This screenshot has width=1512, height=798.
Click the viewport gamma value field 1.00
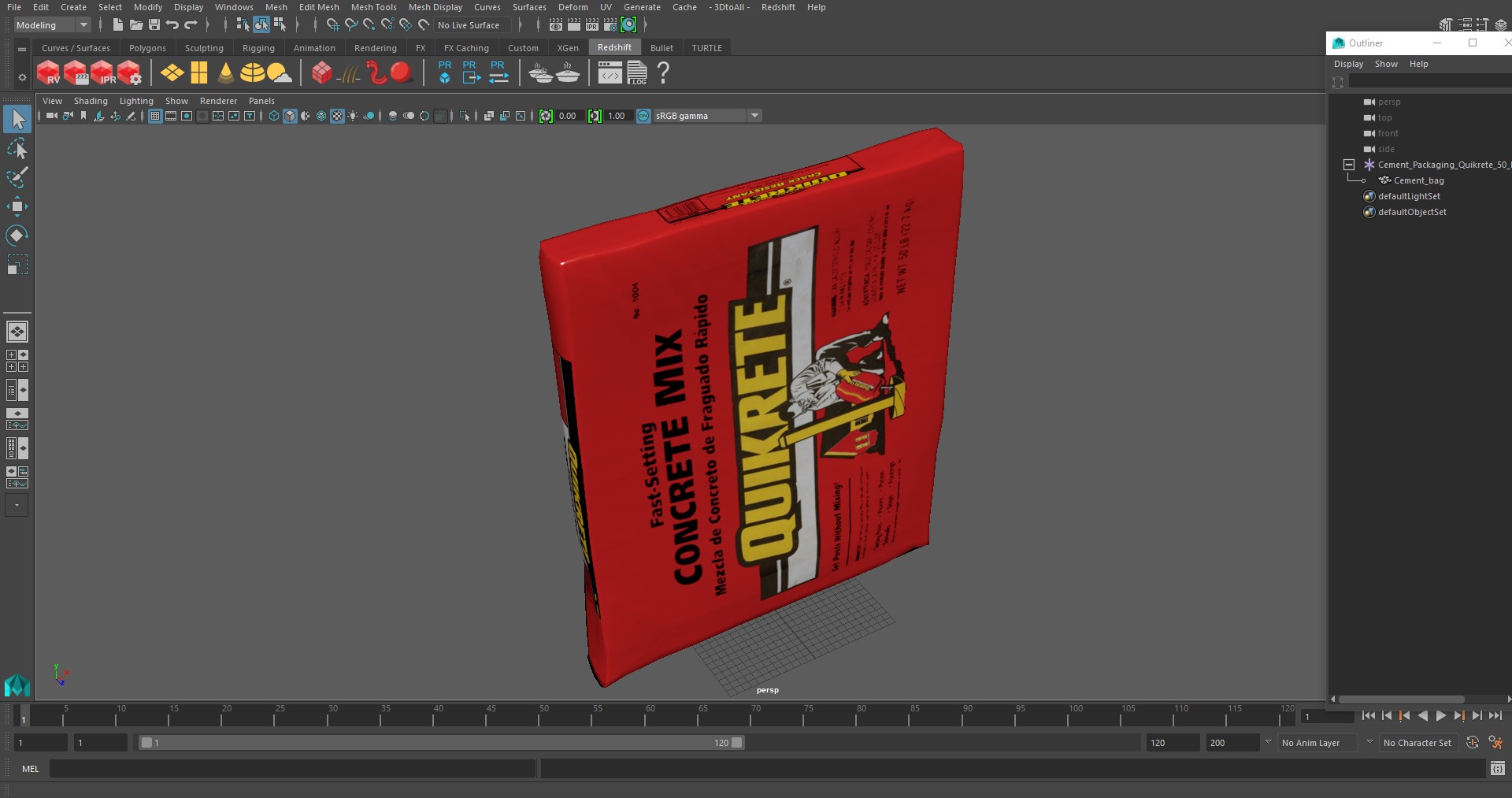click(x=617, y=116)
